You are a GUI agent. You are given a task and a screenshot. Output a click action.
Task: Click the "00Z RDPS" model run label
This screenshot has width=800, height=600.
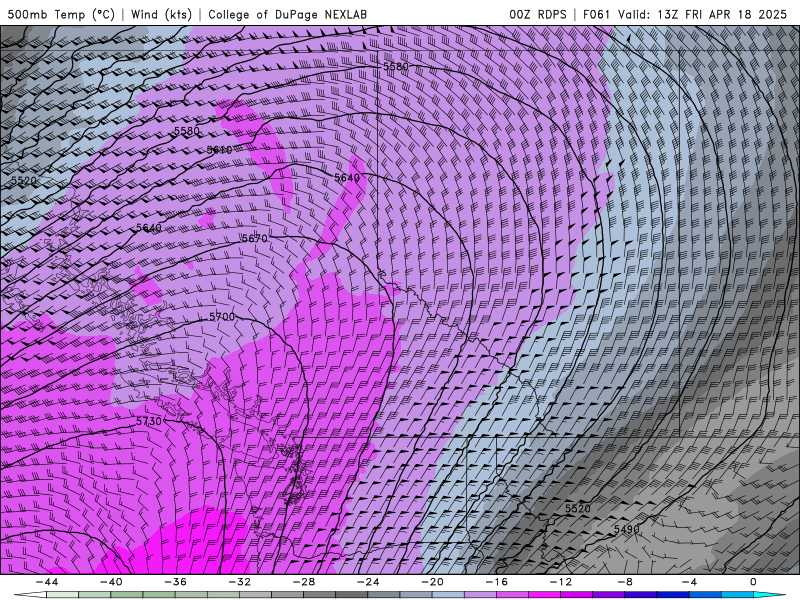[538, 14]
